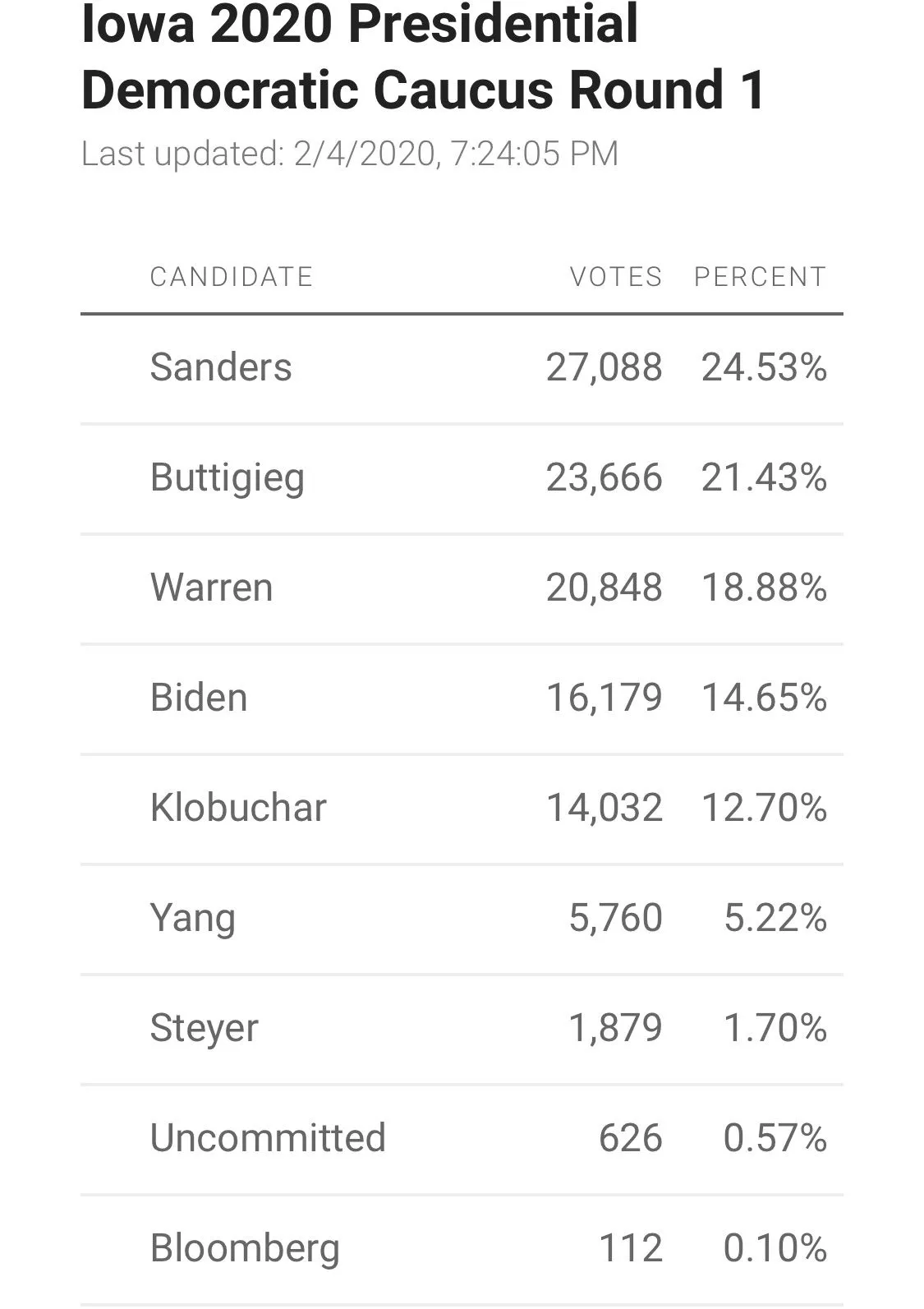Click Klobuchar's vote count 14,032
The height and width of the screenshot is (1309, 924).
coord(604,808)
